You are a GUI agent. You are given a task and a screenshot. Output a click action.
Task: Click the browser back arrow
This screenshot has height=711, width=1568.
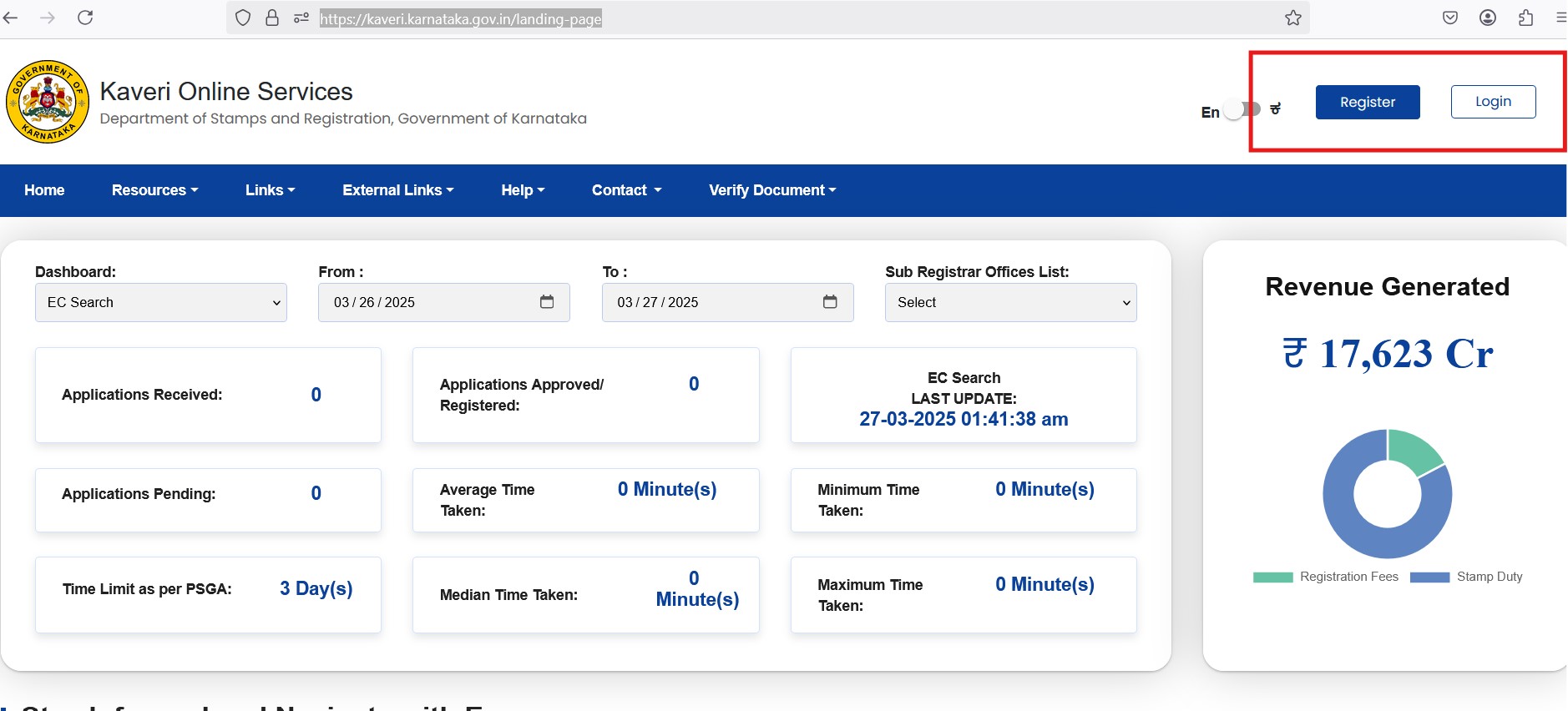pos(10,18)
